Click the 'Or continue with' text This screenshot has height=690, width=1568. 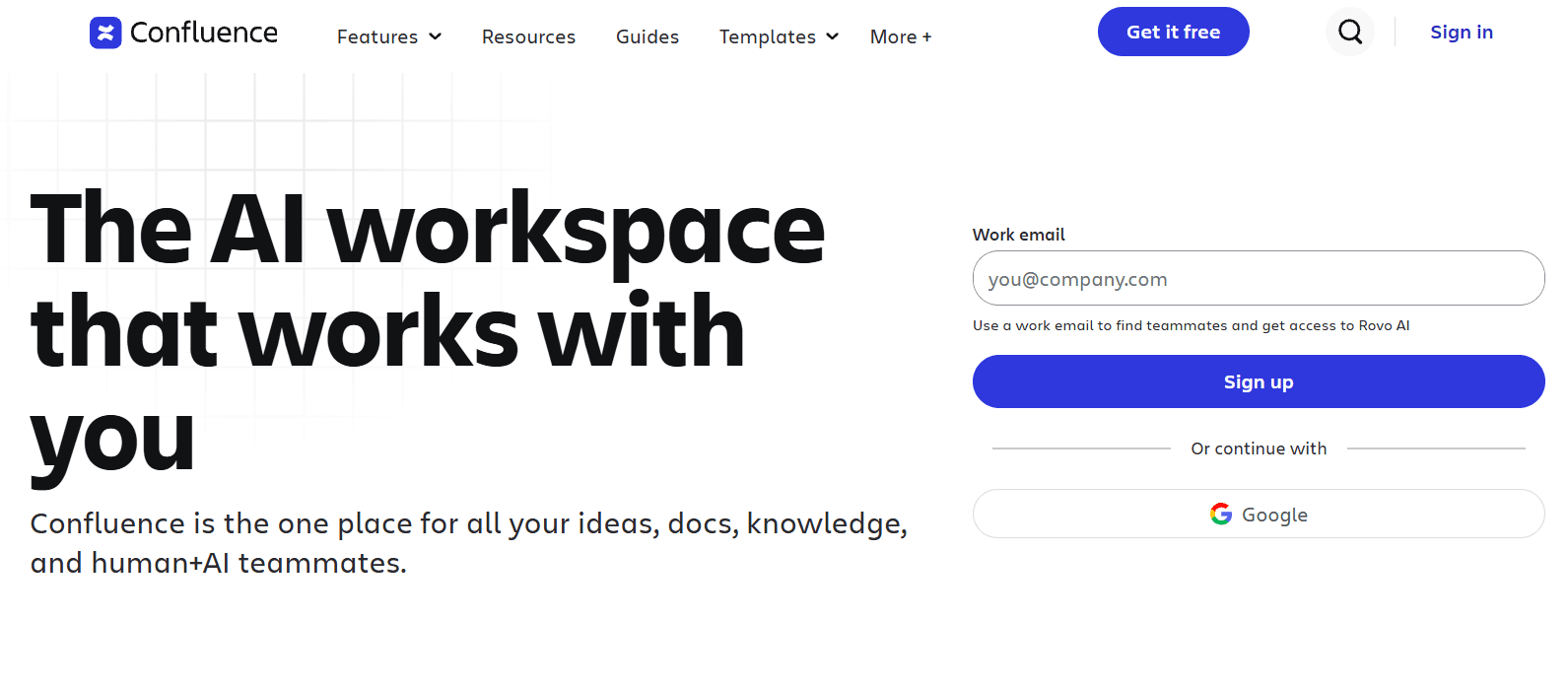[x=1259, y=448]
